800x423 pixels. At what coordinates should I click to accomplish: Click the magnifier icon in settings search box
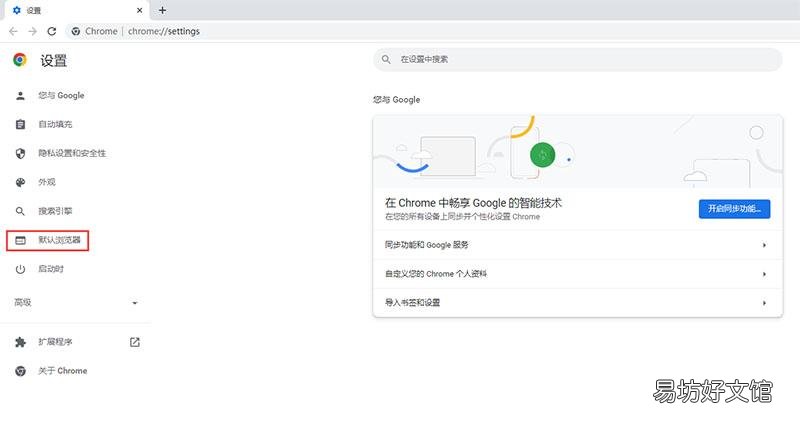[386, 60]
